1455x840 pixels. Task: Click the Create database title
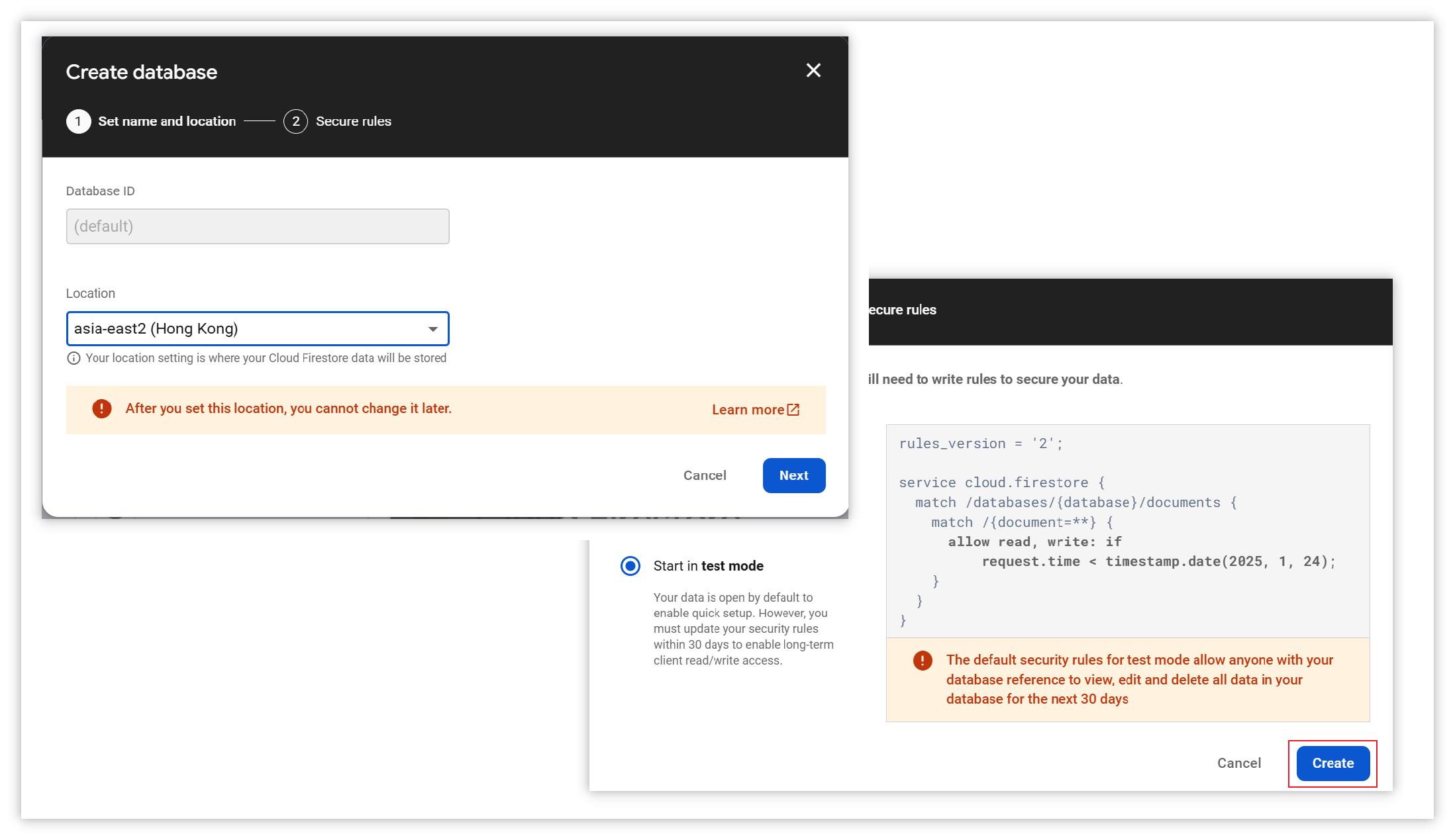142,72
